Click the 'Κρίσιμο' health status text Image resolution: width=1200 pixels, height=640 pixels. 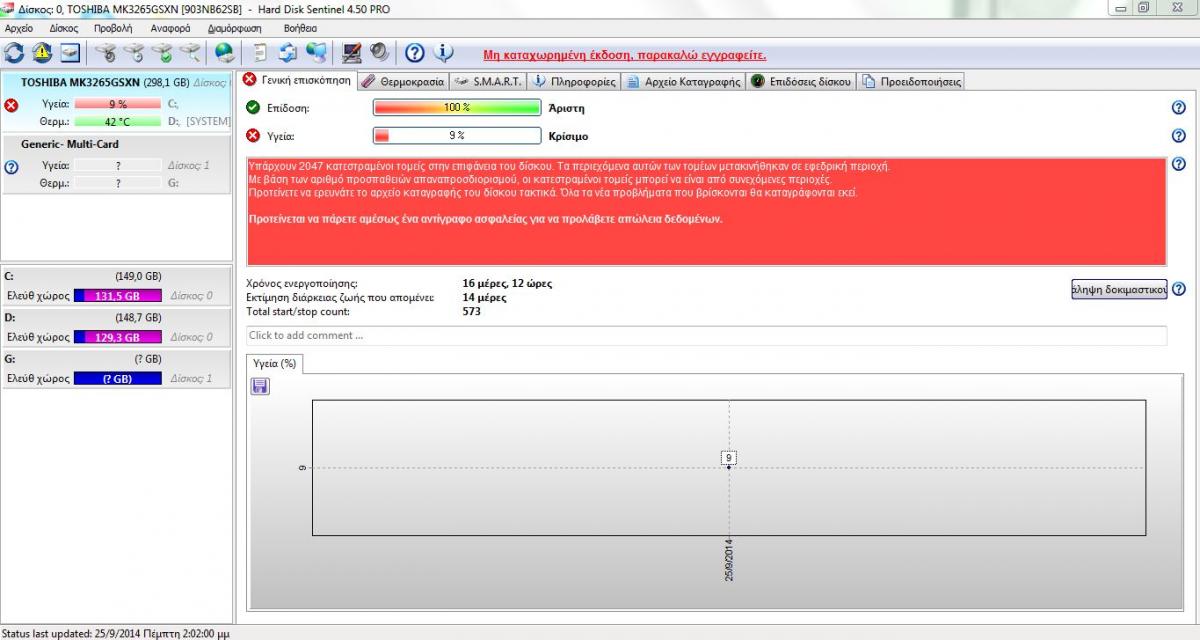(x=568, y=136)
